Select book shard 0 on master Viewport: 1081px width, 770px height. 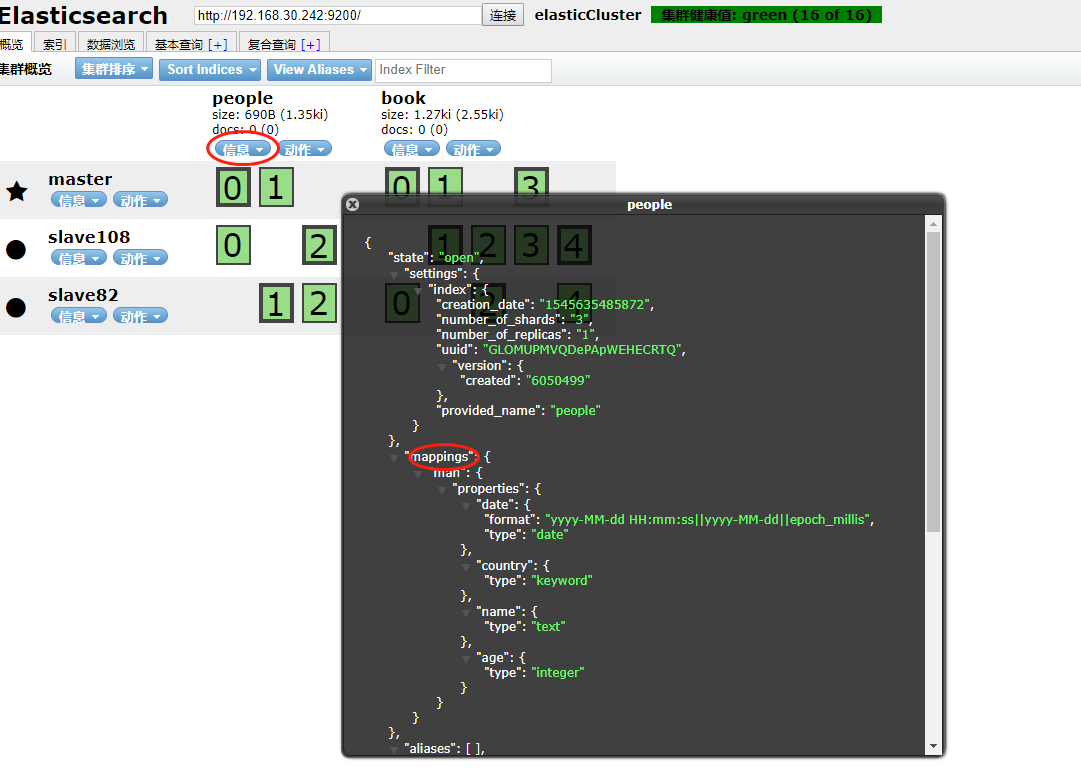(402, 181)
